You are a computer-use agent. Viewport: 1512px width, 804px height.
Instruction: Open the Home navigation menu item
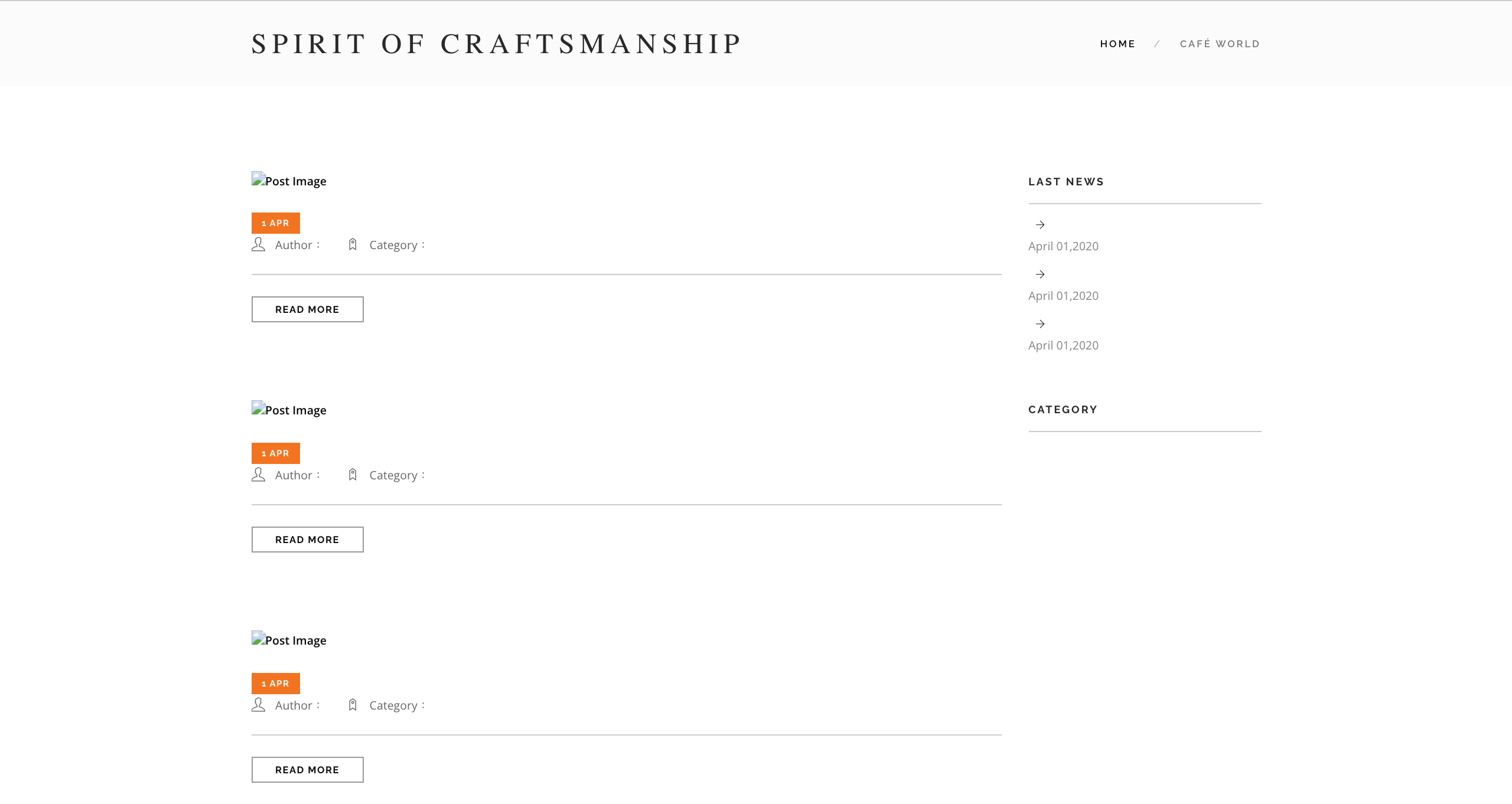pos(1117,44)
